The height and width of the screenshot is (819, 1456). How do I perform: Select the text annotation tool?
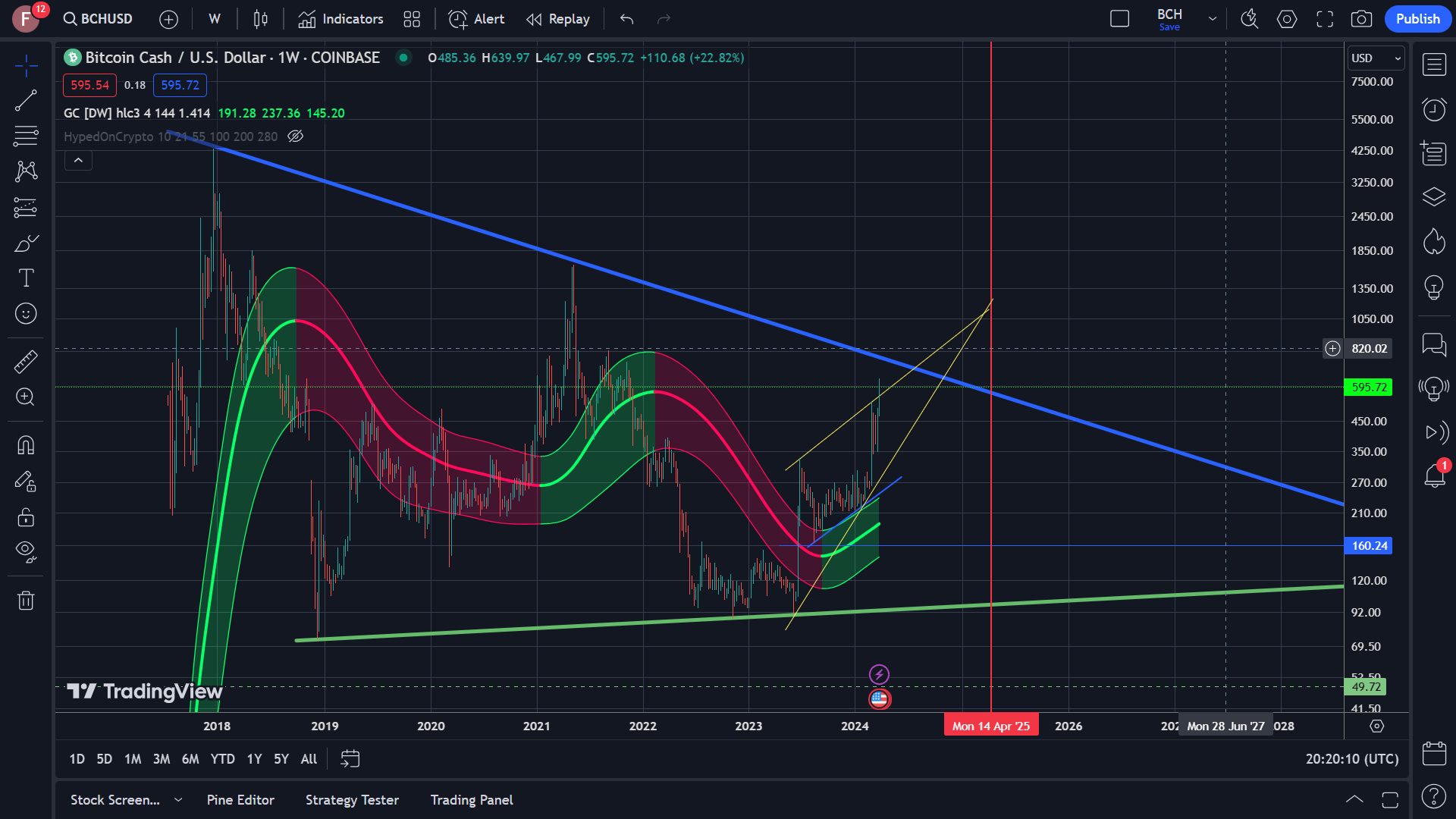coord(26,278)
